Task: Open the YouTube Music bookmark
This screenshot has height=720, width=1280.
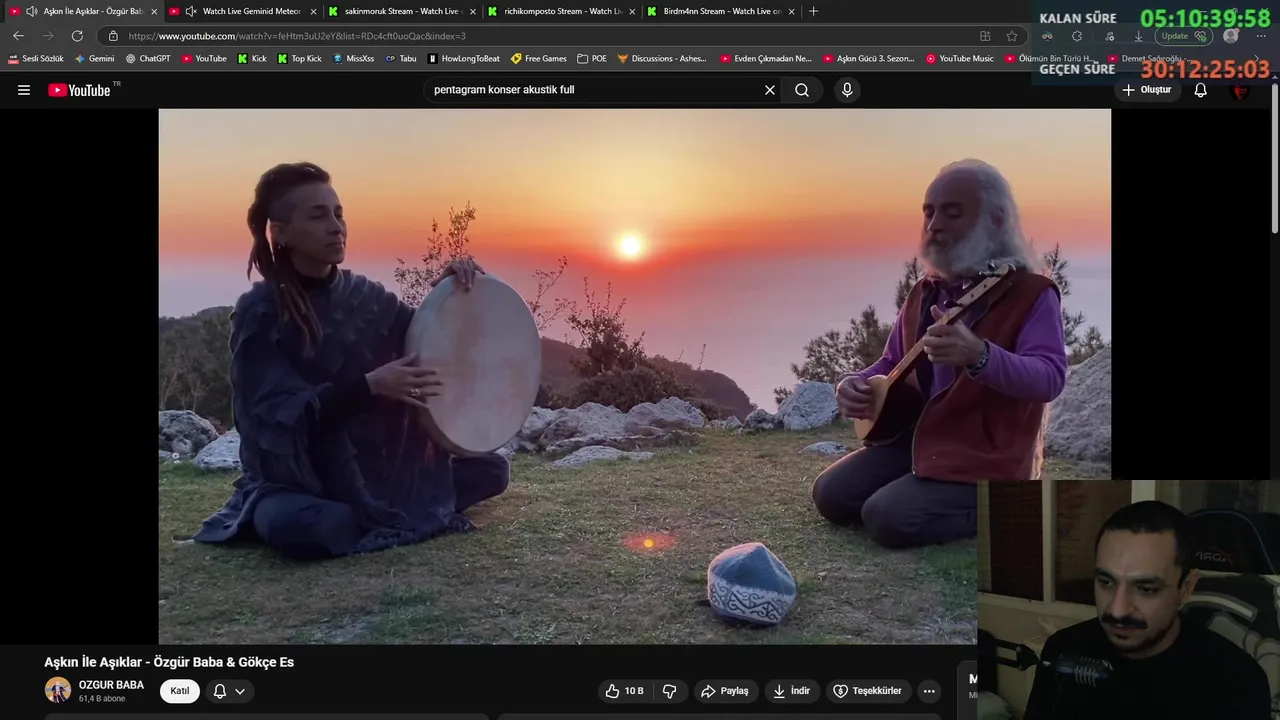Action: [x=960, y=59]
